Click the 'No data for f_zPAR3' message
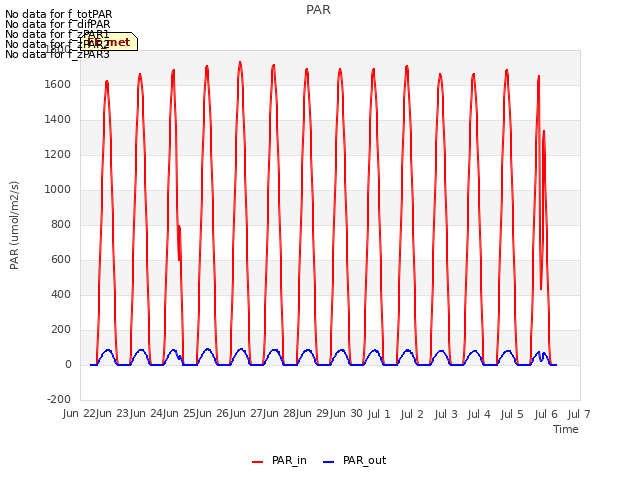The height and width of the screenshot is (480, 640). point(57,54)
